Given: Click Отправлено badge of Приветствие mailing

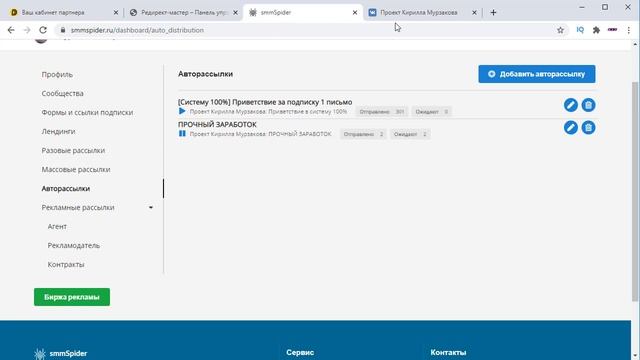Looking at the screenshot, I should [x=382, y=111].
